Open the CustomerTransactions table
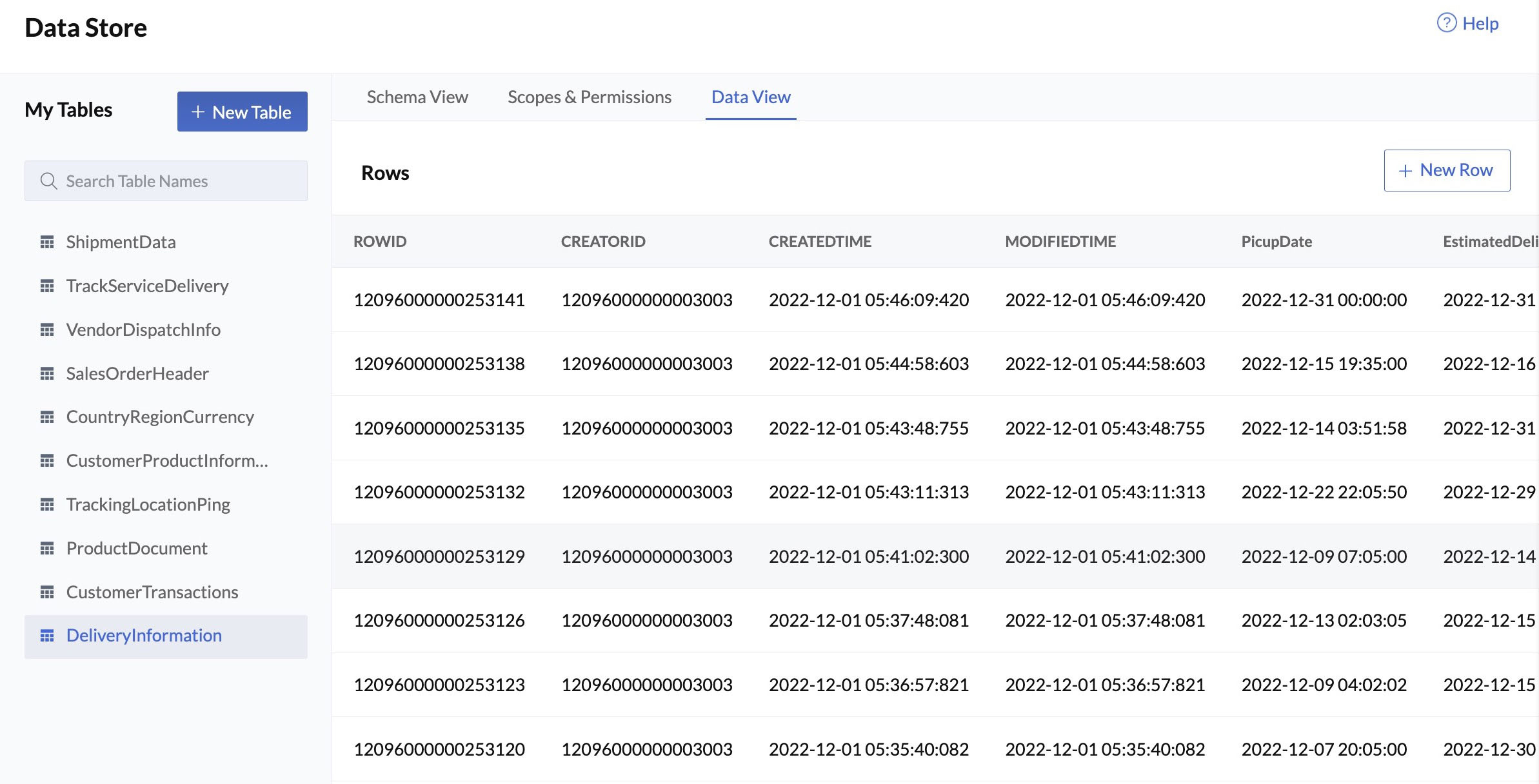 [153, 593]
